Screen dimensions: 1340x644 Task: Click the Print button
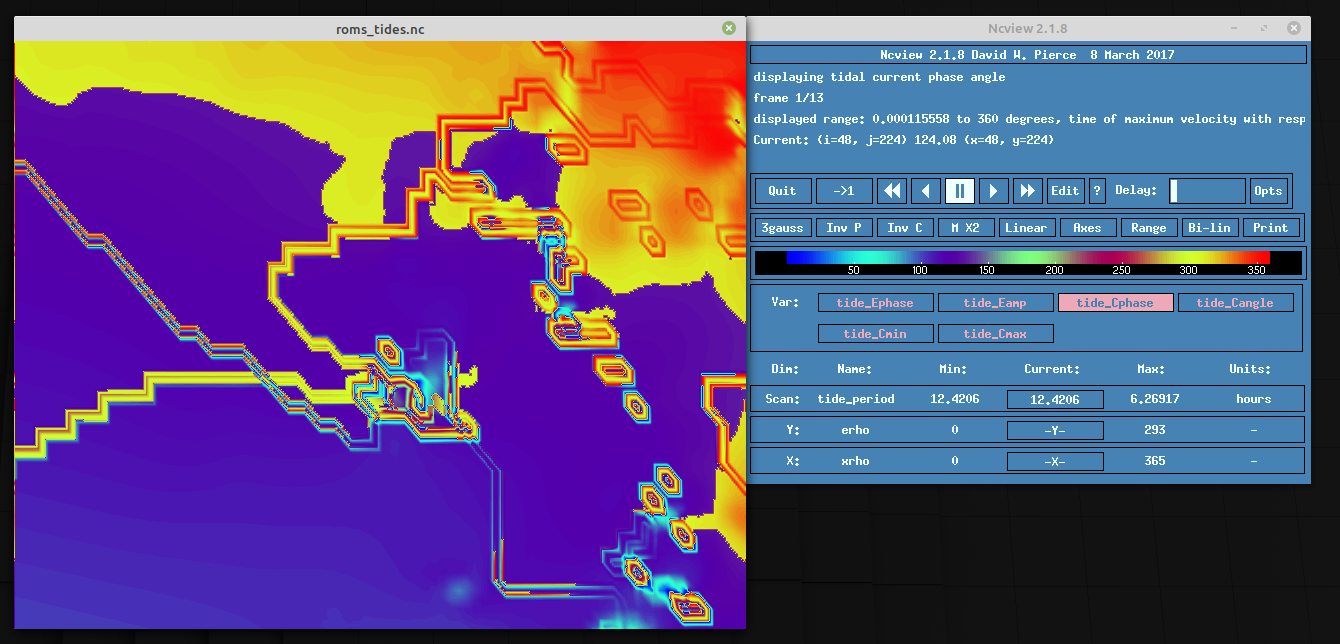[x=1271, y=227]
